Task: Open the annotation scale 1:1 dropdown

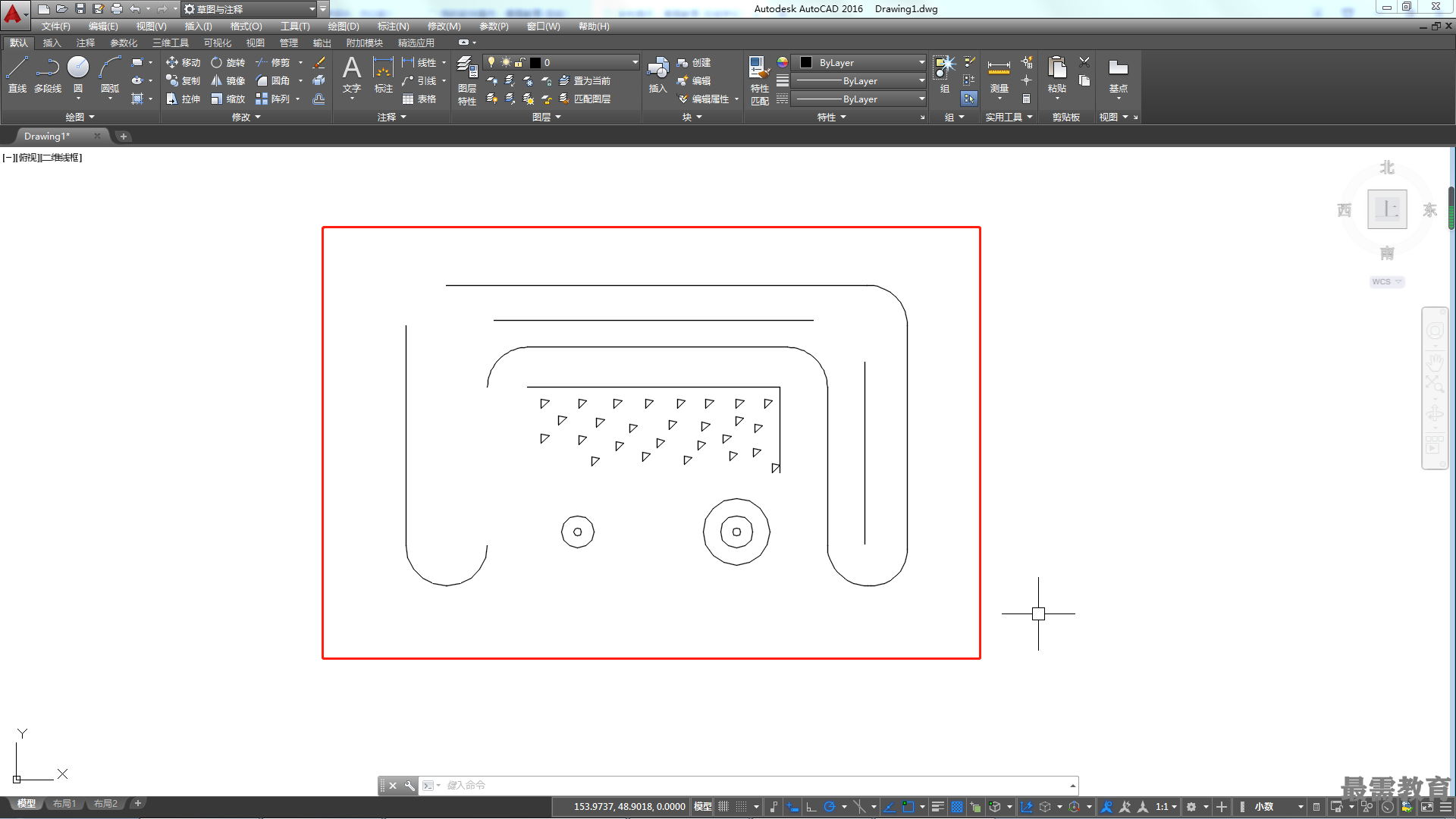Action: [1166, 806]
